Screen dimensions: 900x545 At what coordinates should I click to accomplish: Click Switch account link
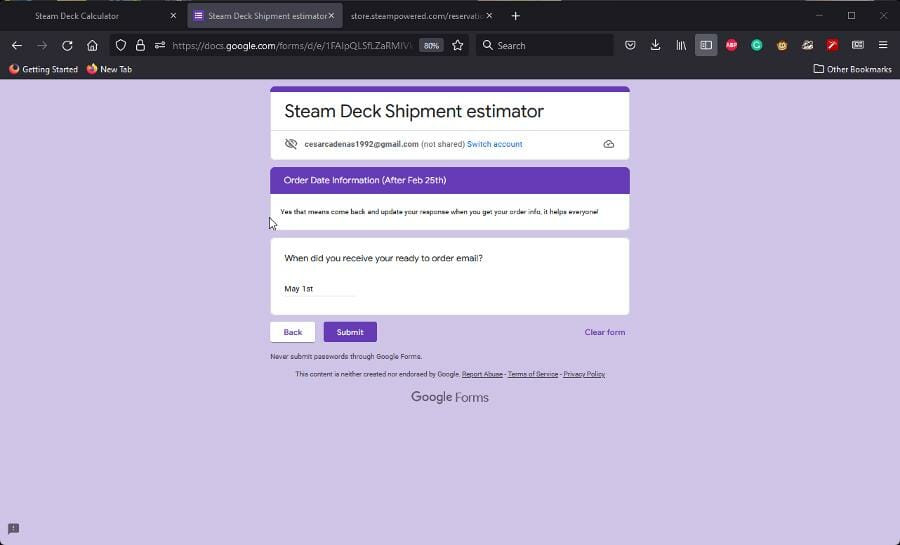pyautogui.click(x=494, y=144)
